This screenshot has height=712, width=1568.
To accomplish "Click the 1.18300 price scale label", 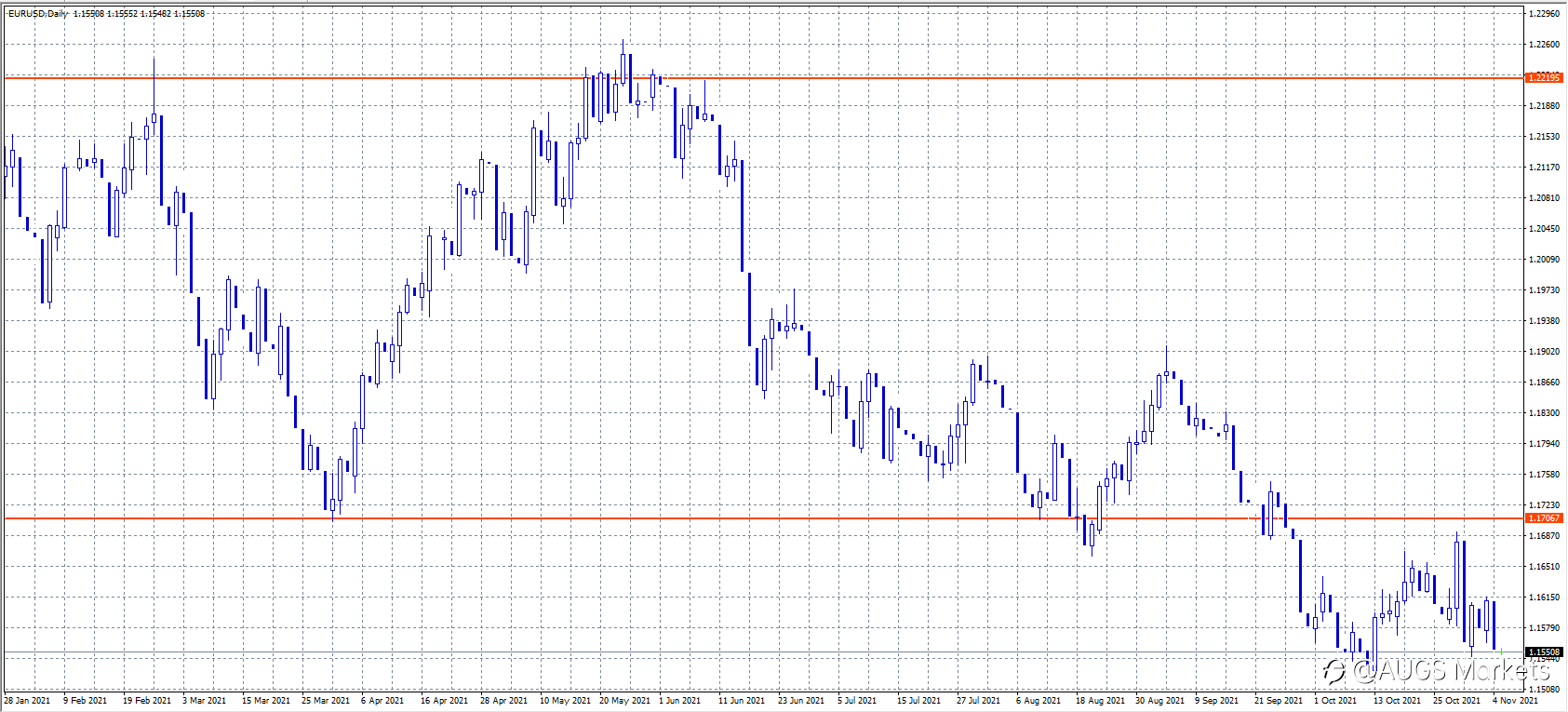I will [1545, 413].
